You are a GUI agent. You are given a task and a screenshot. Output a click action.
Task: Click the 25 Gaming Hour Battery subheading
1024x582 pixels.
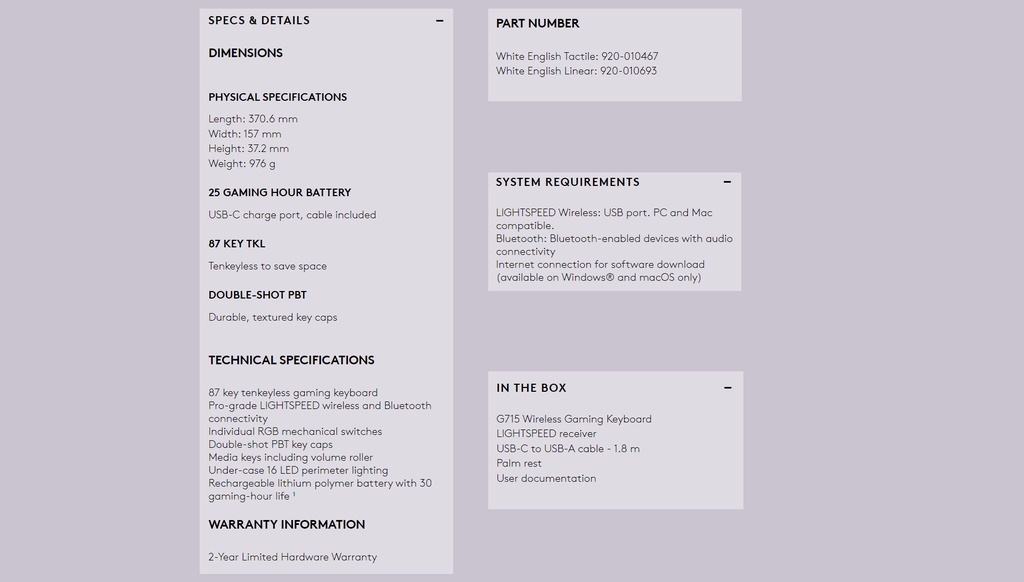[280, 193]
